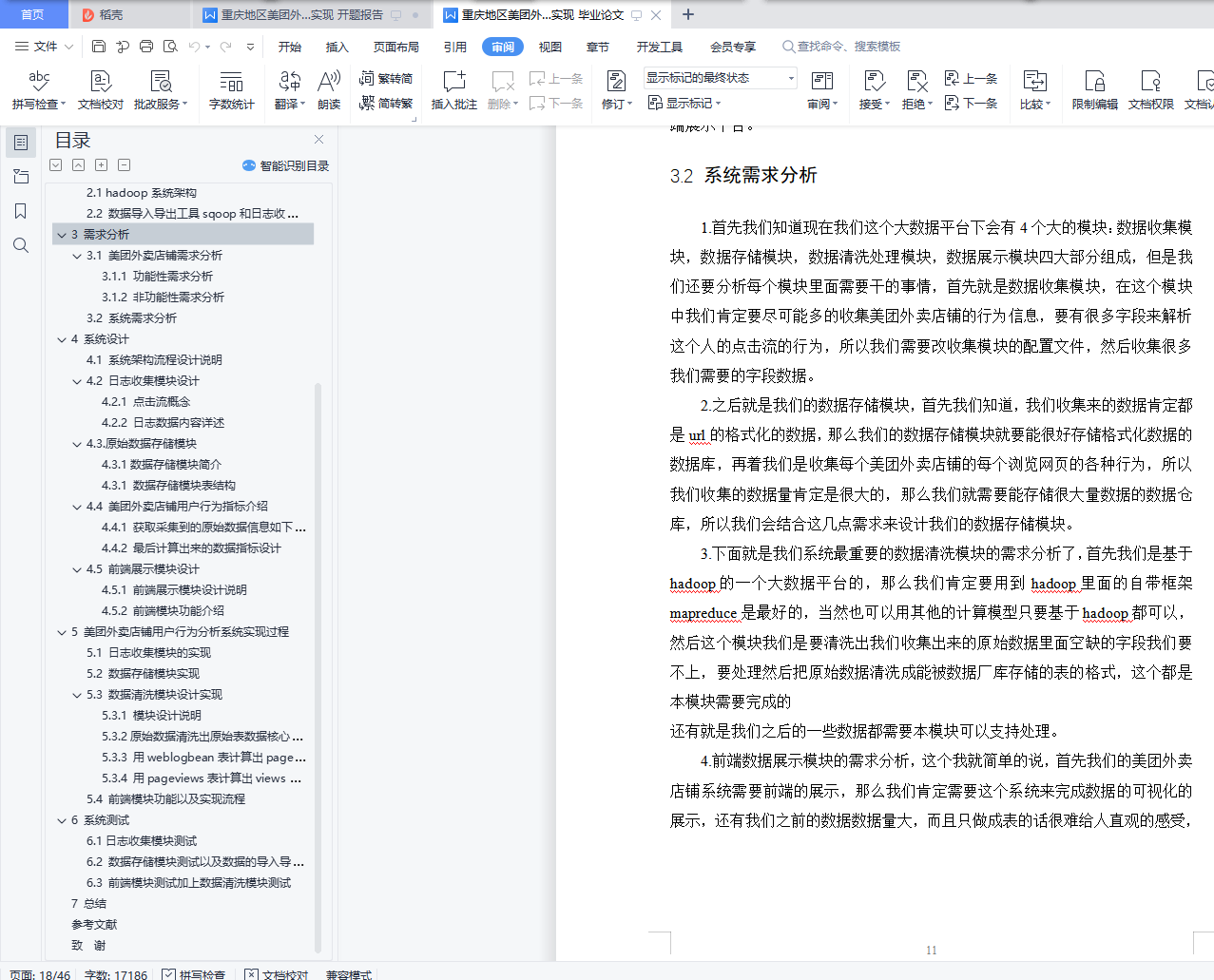Open the bookmark sidebar icon
Screen dimensions: 1214x980
tap(21, 211)
